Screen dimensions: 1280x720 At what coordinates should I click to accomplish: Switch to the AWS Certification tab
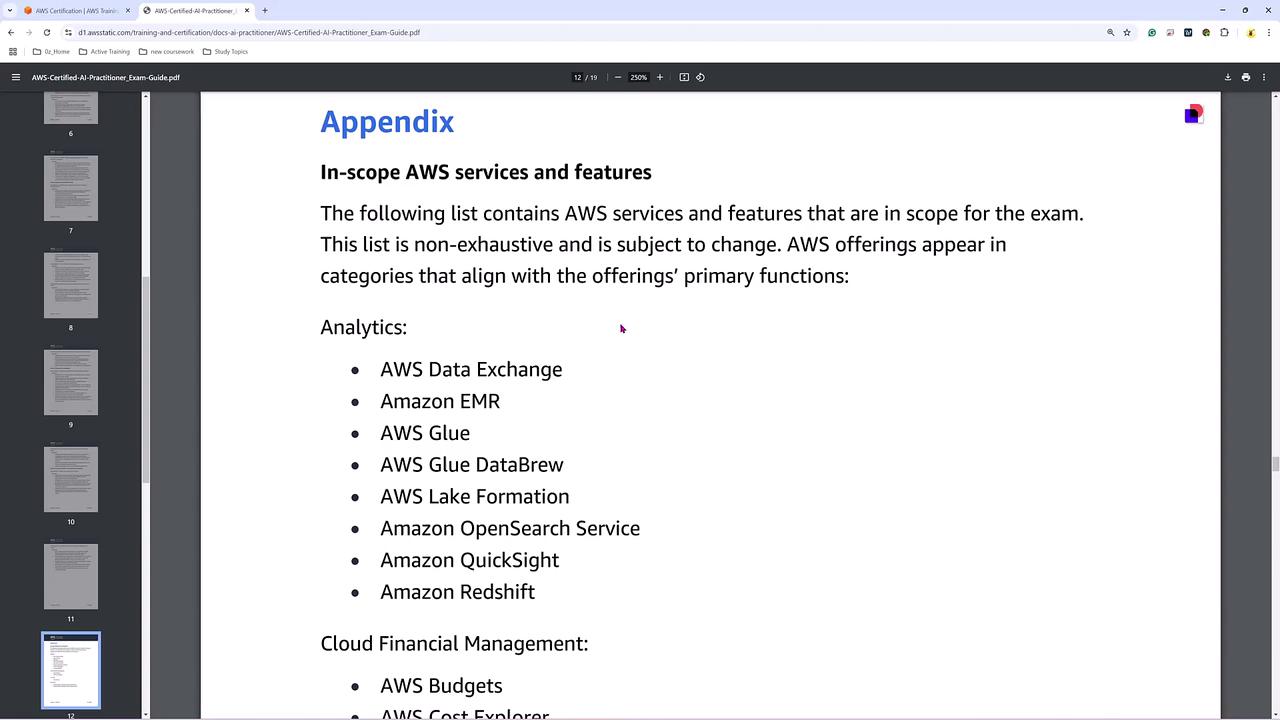click(76, 10)
